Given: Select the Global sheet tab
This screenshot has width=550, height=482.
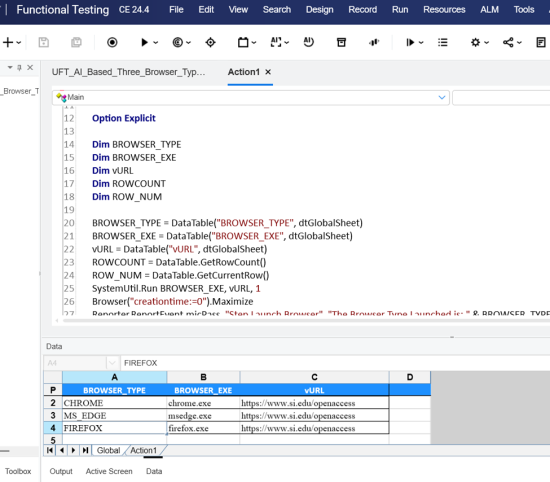Looking at the screenshot, I should [x=108, y=450].
